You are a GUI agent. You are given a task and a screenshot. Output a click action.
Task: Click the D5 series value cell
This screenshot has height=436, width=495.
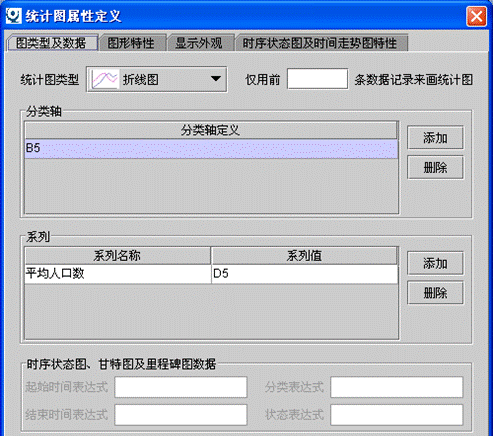click(305, 274)
